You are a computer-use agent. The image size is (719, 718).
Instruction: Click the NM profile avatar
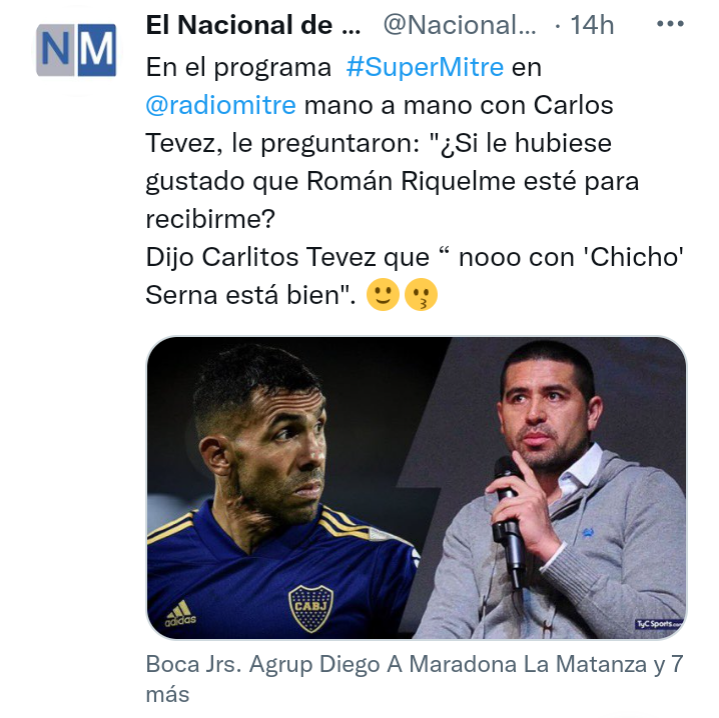[76, 50]
